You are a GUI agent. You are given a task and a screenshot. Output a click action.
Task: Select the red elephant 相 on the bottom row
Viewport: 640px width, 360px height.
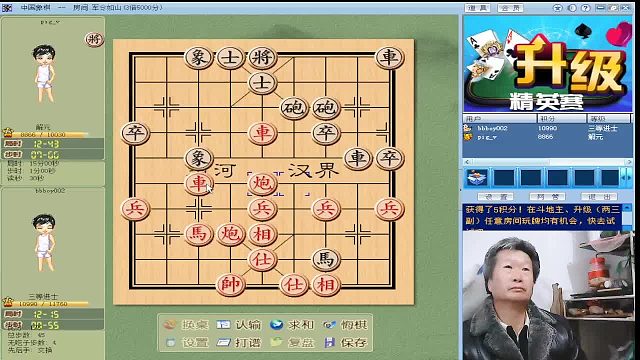pos(325,284)
